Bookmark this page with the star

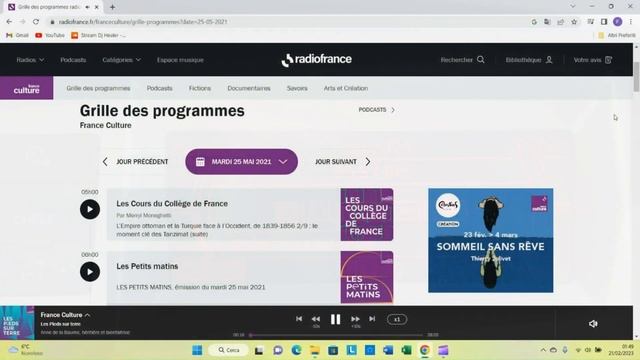[x=574, y=22]
